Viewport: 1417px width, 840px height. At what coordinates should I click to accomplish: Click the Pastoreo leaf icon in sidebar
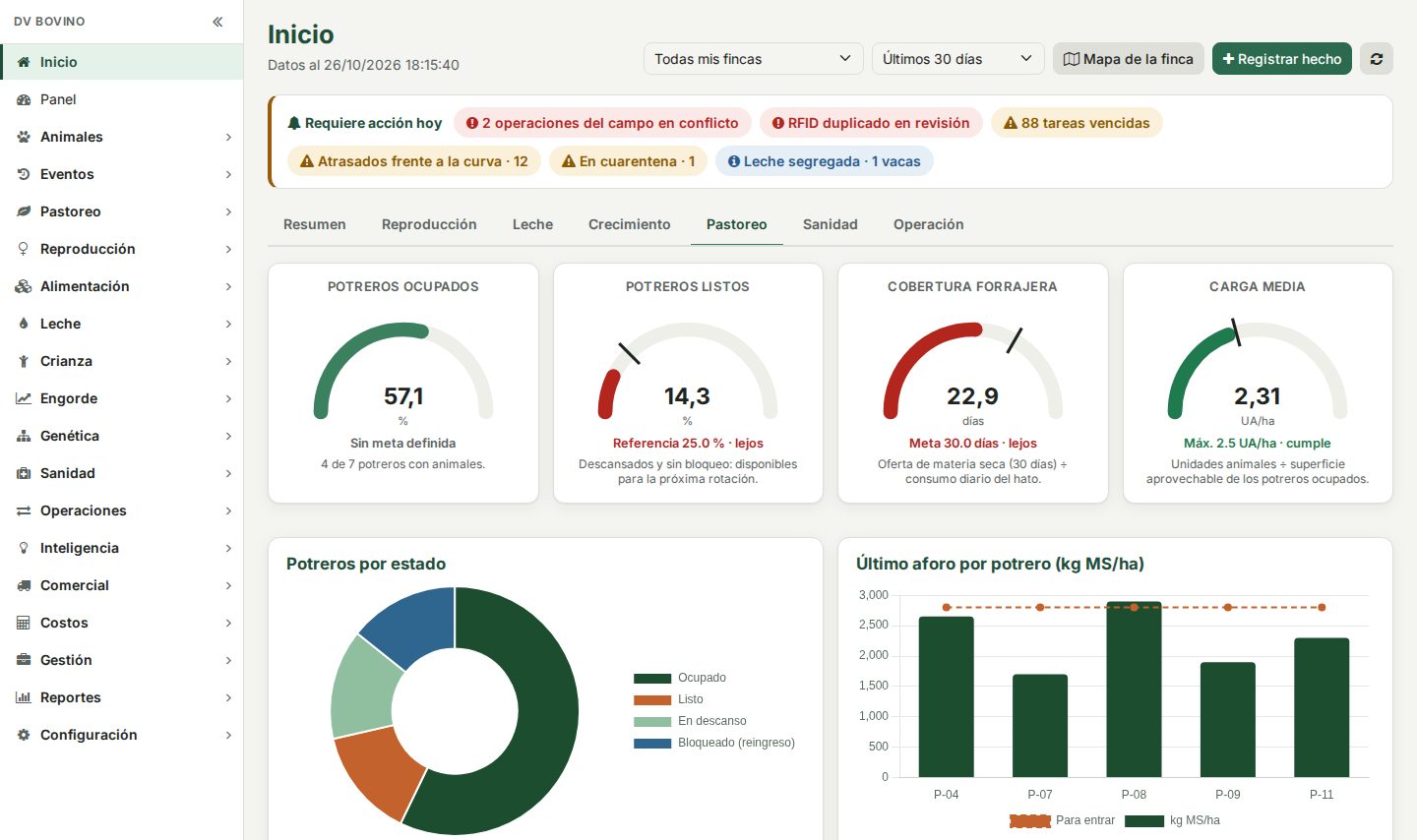click(x=24, y=211)
